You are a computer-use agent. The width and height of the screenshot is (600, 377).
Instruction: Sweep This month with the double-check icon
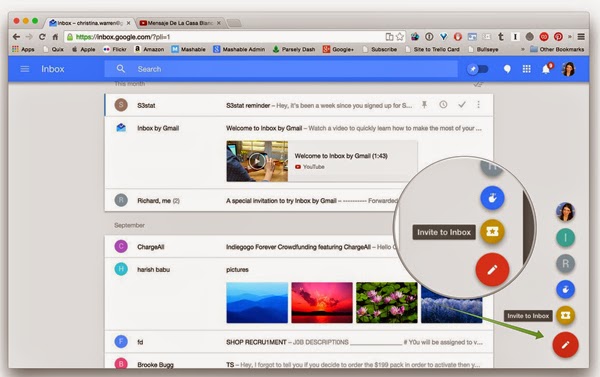[477, 84]
